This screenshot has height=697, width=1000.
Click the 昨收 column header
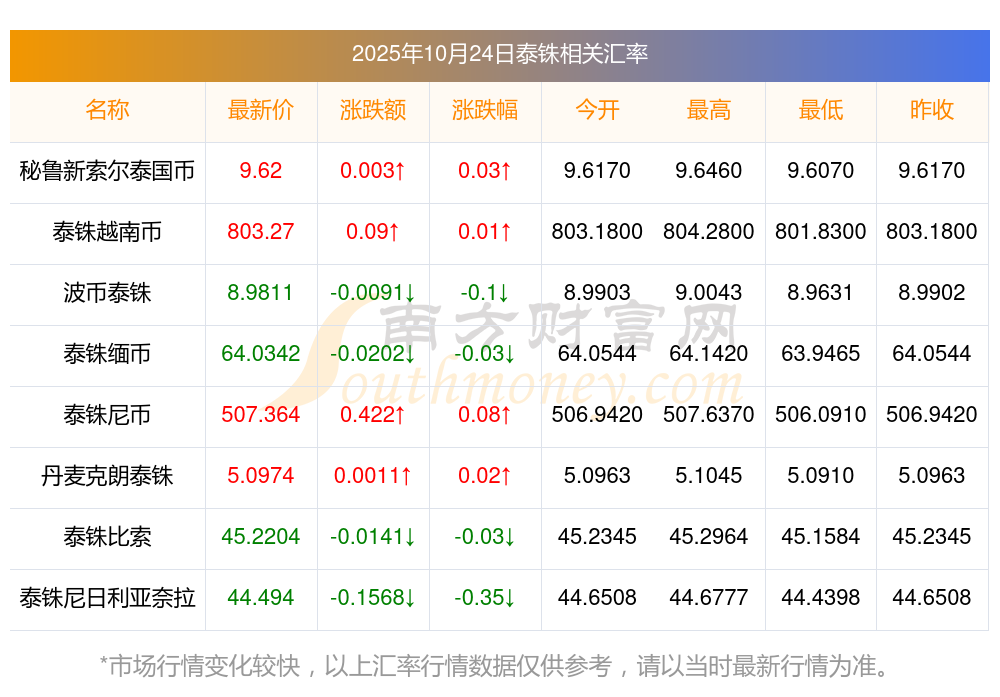pyautogui.click(x=932, y=111)
